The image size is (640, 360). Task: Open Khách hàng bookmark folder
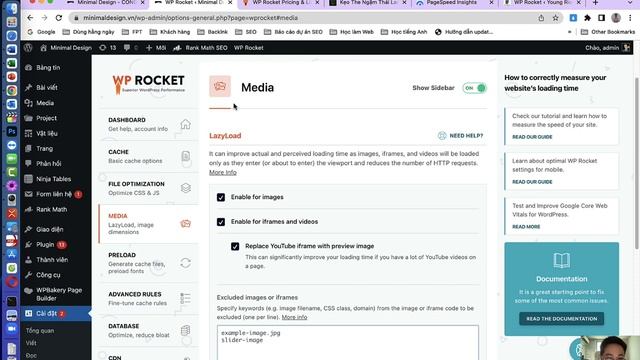pyautogui.click(x=170, y=32)
